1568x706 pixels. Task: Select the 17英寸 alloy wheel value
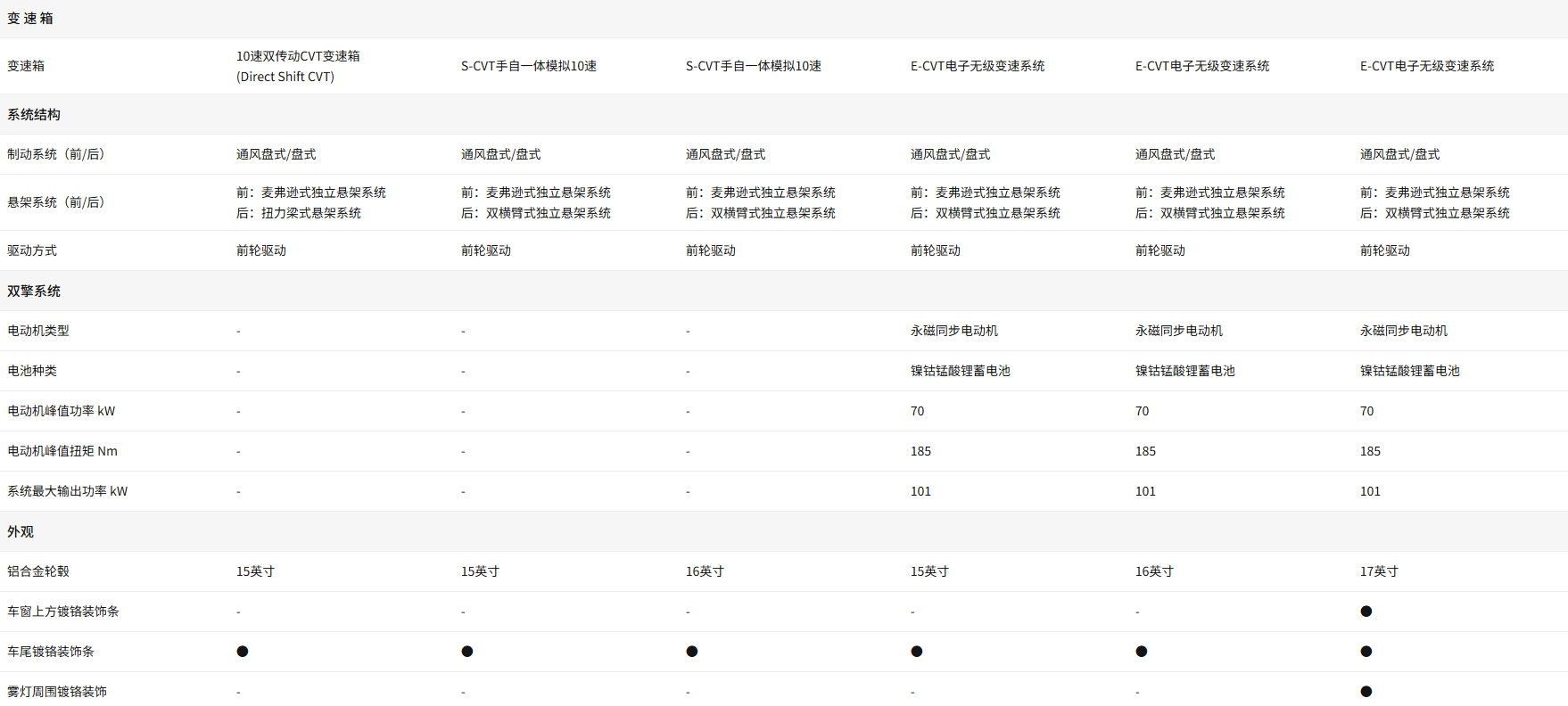(1379, 571)
